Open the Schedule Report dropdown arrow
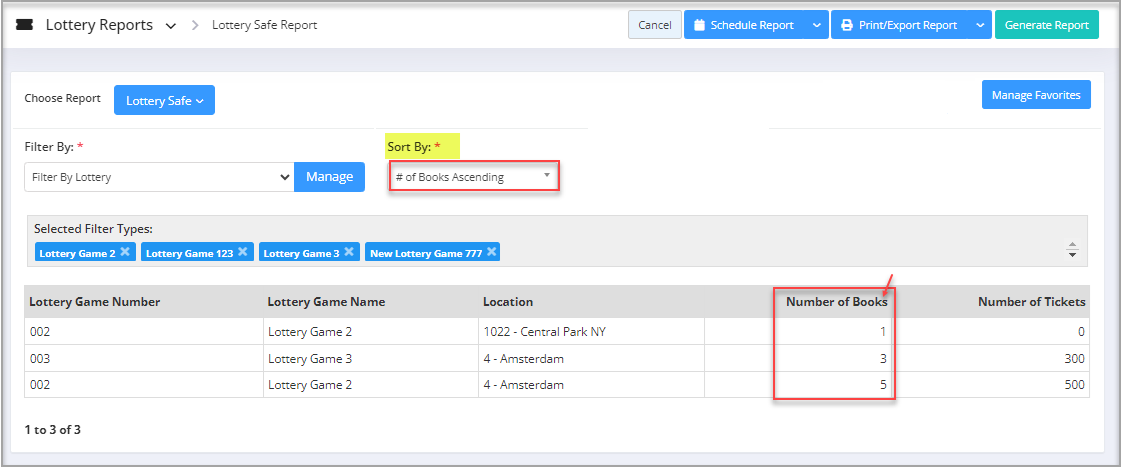 click(x=817, y=25)
